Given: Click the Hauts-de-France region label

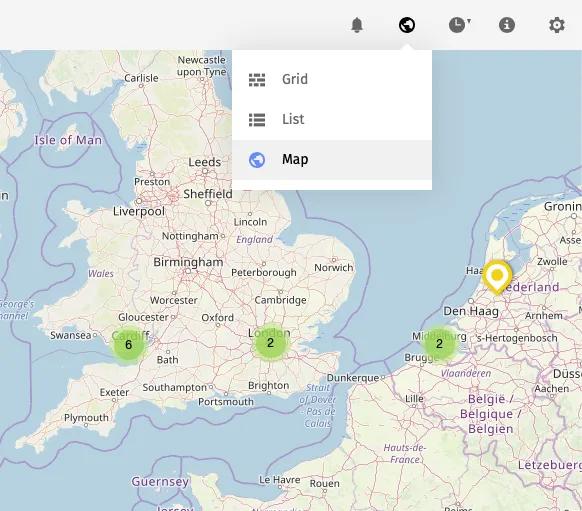Looking at the screenshot, I should coord(405,453).
